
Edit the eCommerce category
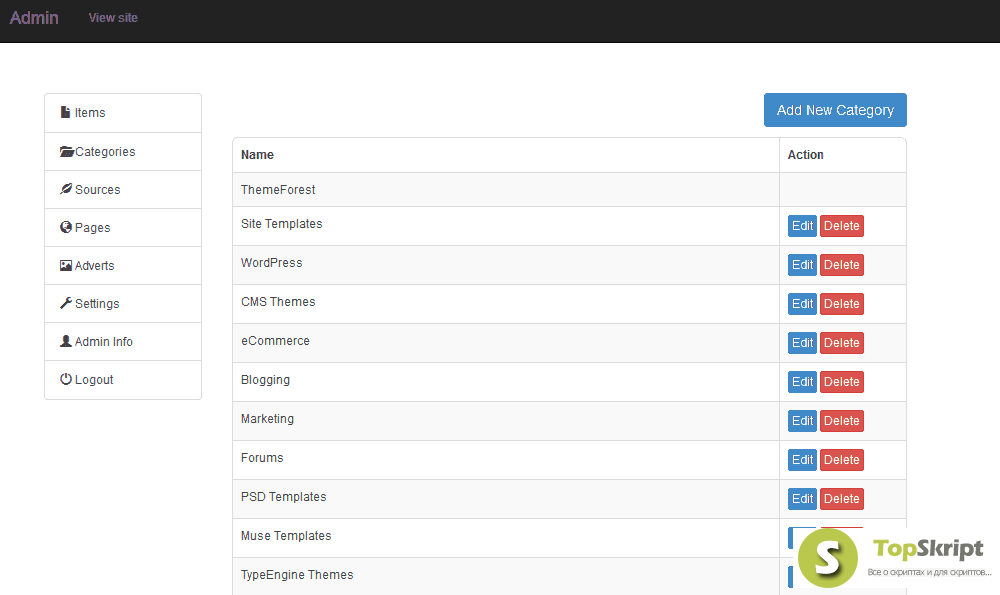tap(802, 342)
